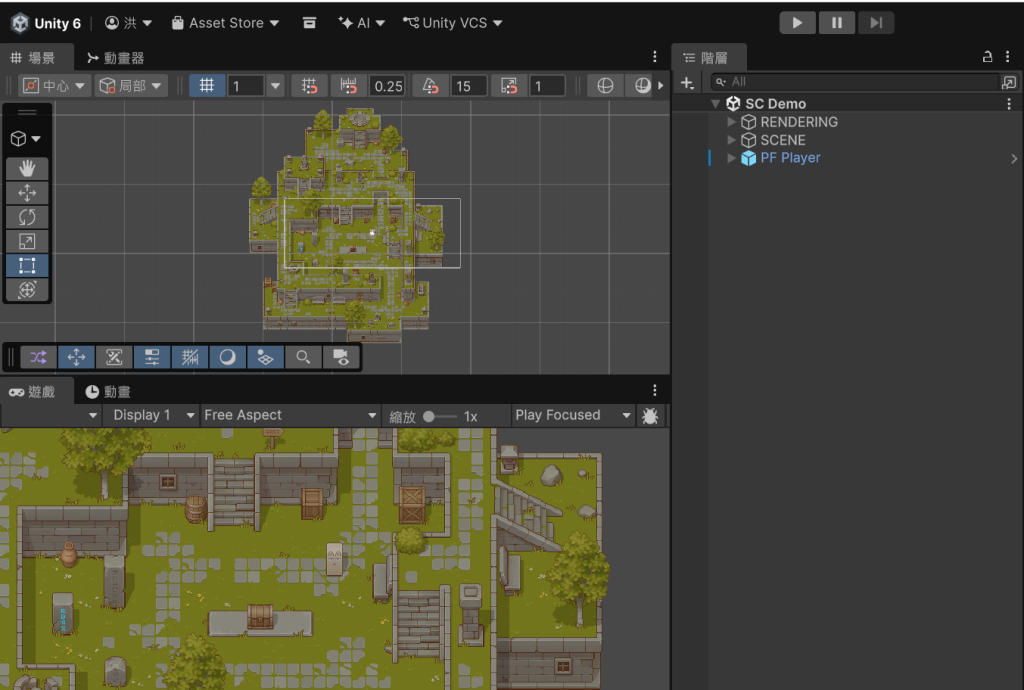1024x690 pixels.
Task: Open SC Demo scene options dots
Action: click(1009, 104)
